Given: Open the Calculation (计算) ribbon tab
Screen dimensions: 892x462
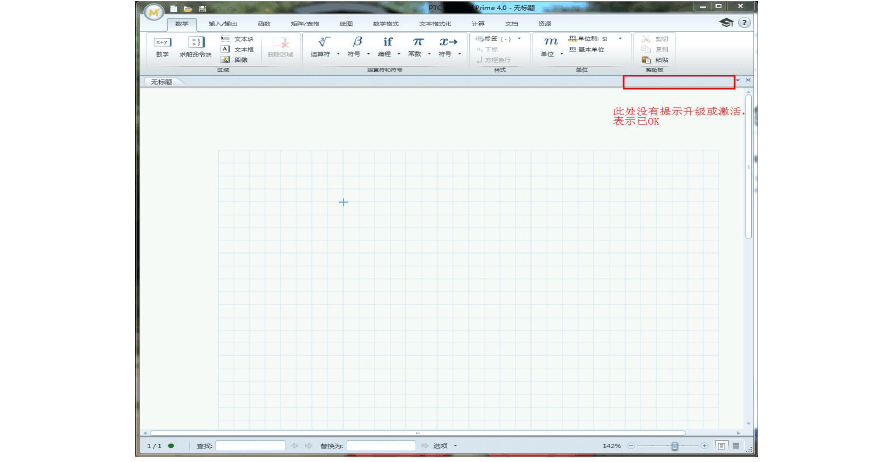Looking at the screenshot, I should coord(478,24).
